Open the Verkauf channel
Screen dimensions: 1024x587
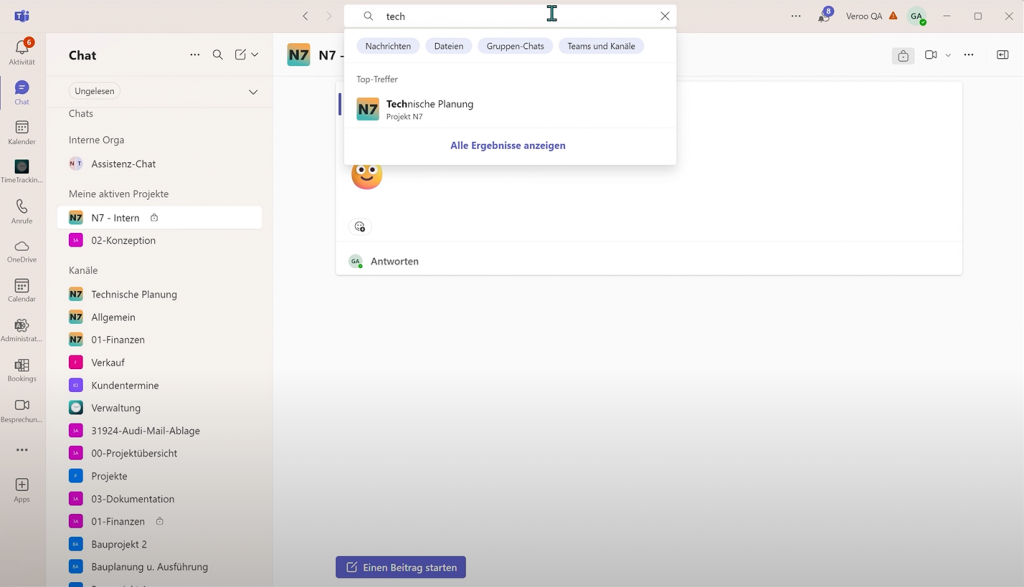160,362
